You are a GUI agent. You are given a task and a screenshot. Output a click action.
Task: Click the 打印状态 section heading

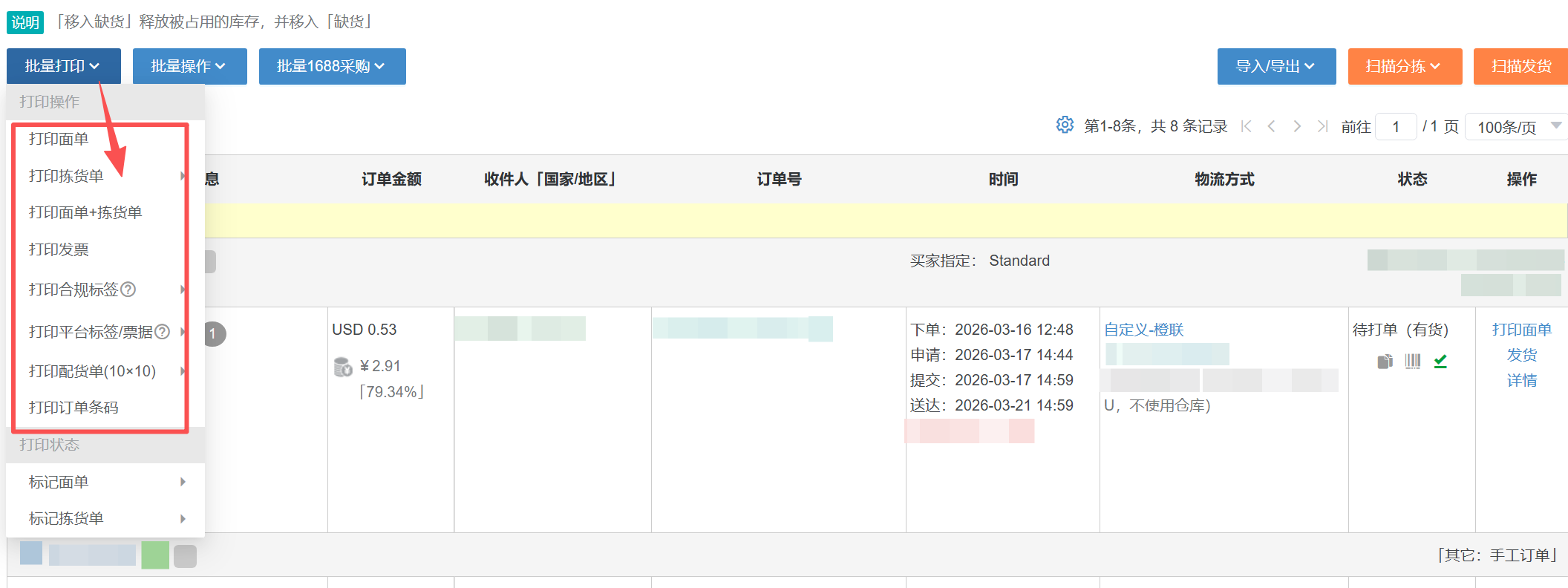(x=50, y=445)
